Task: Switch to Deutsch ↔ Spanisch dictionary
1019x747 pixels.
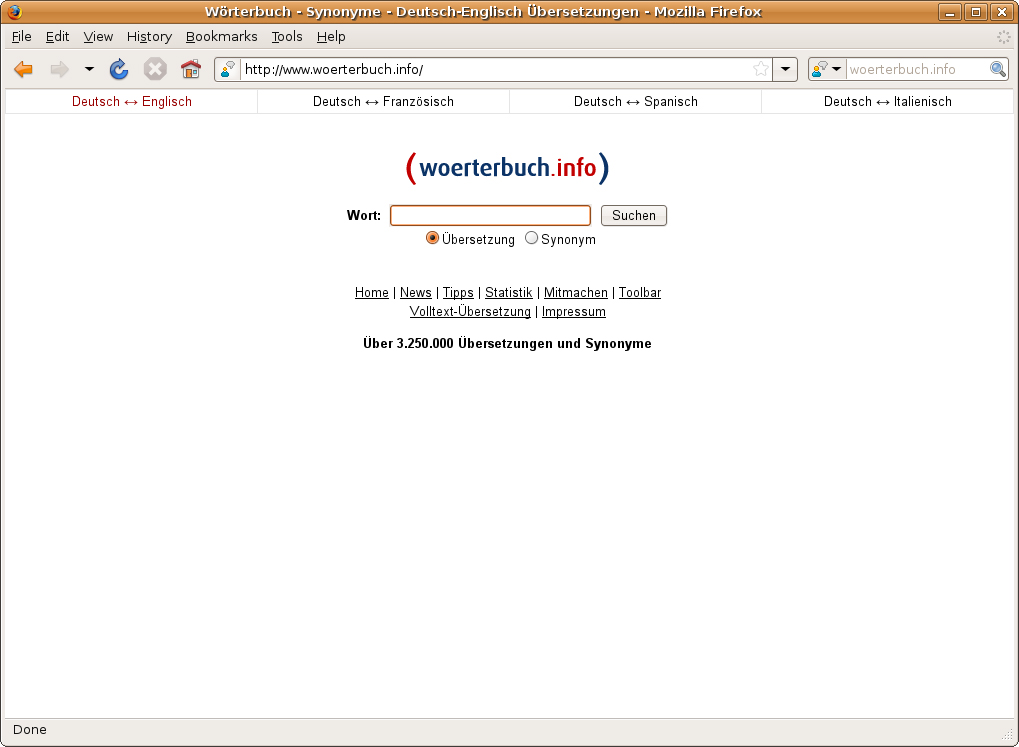Action: point(636,101)
